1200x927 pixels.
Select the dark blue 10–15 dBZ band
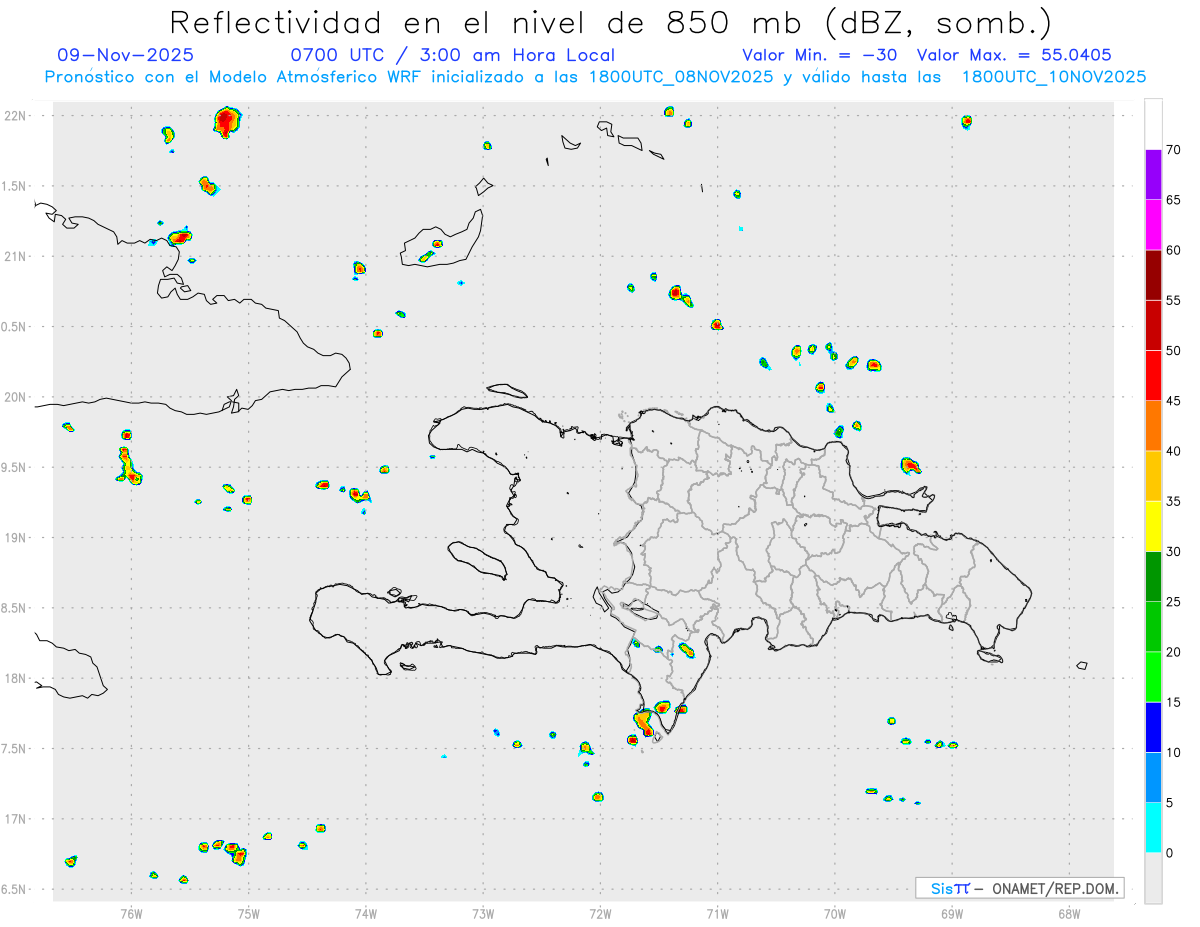point(1153,727)
